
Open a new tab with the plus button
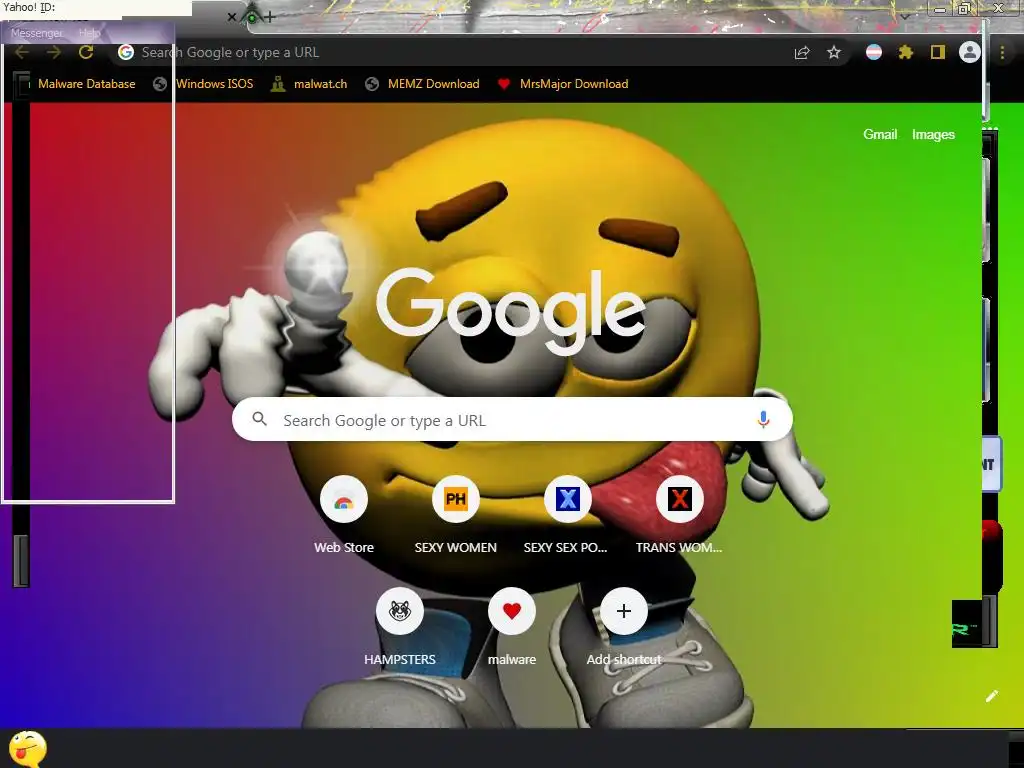tap(270, 17)
